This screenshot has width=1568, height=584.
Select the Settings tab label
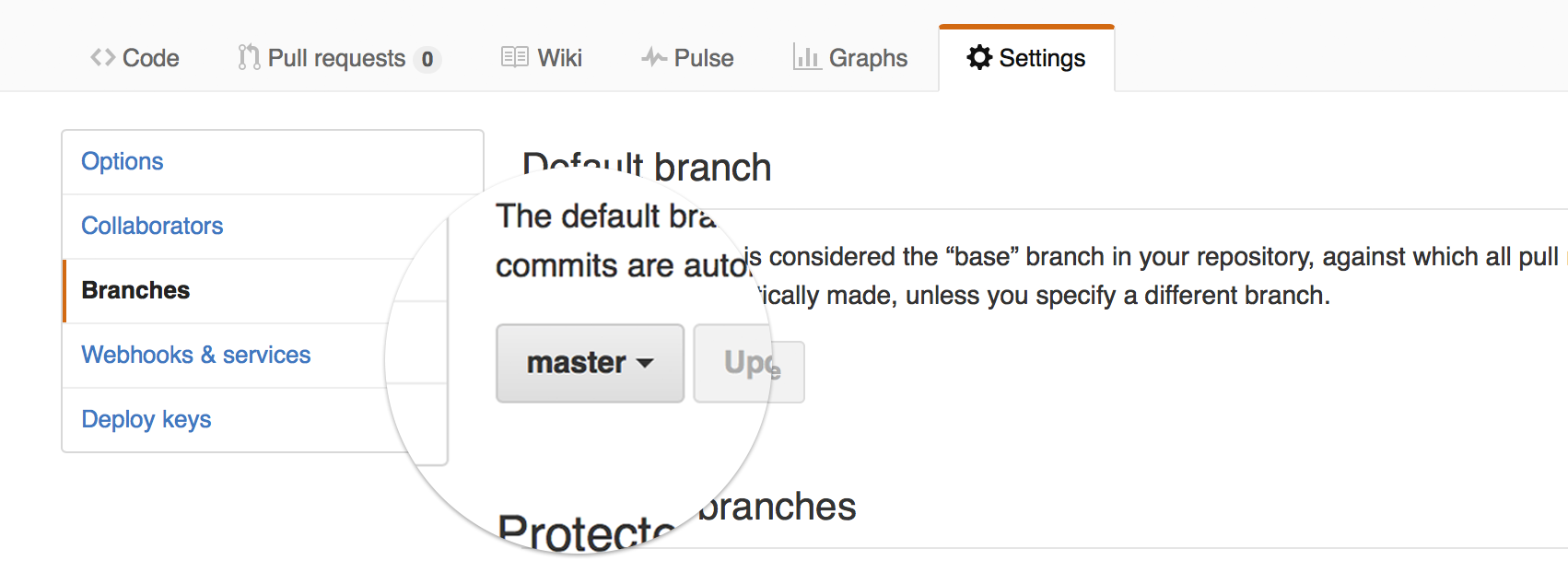click(x=1042, y=58)
